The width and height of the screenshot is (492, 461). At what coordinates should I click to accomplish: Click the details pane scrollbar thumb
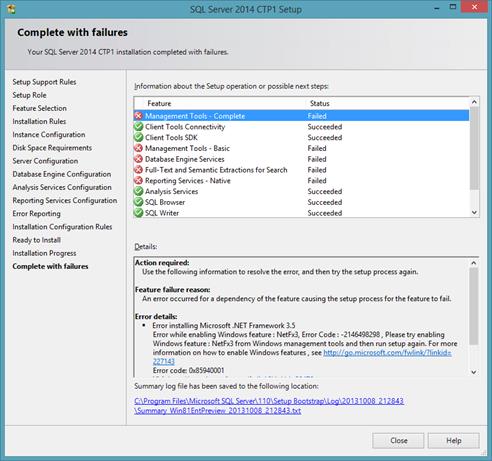(x=474, y=306)
